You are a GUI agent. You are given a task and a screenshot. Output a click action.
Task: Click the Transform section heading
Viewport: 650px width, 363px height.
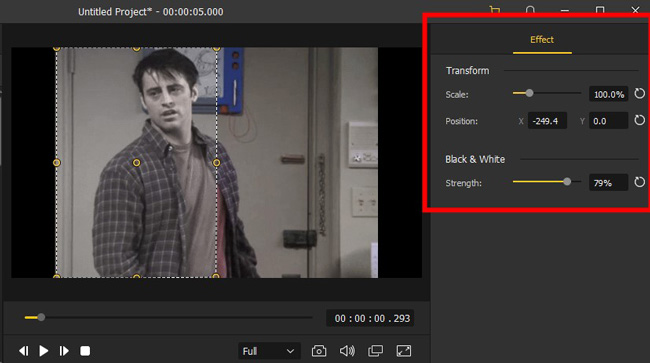[467, 70]
